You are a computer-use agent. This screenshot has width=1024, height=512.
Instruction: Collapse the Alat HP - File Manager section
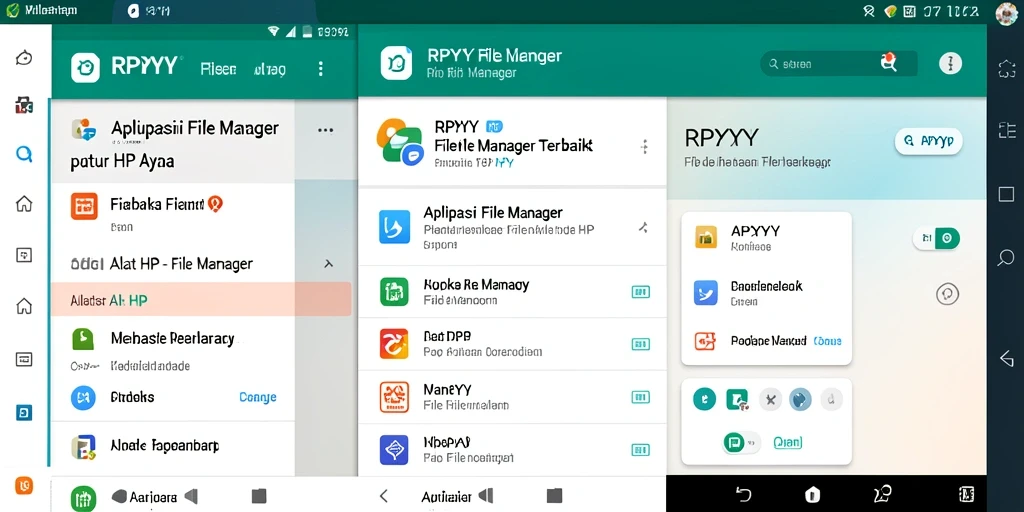coord(328,264)
